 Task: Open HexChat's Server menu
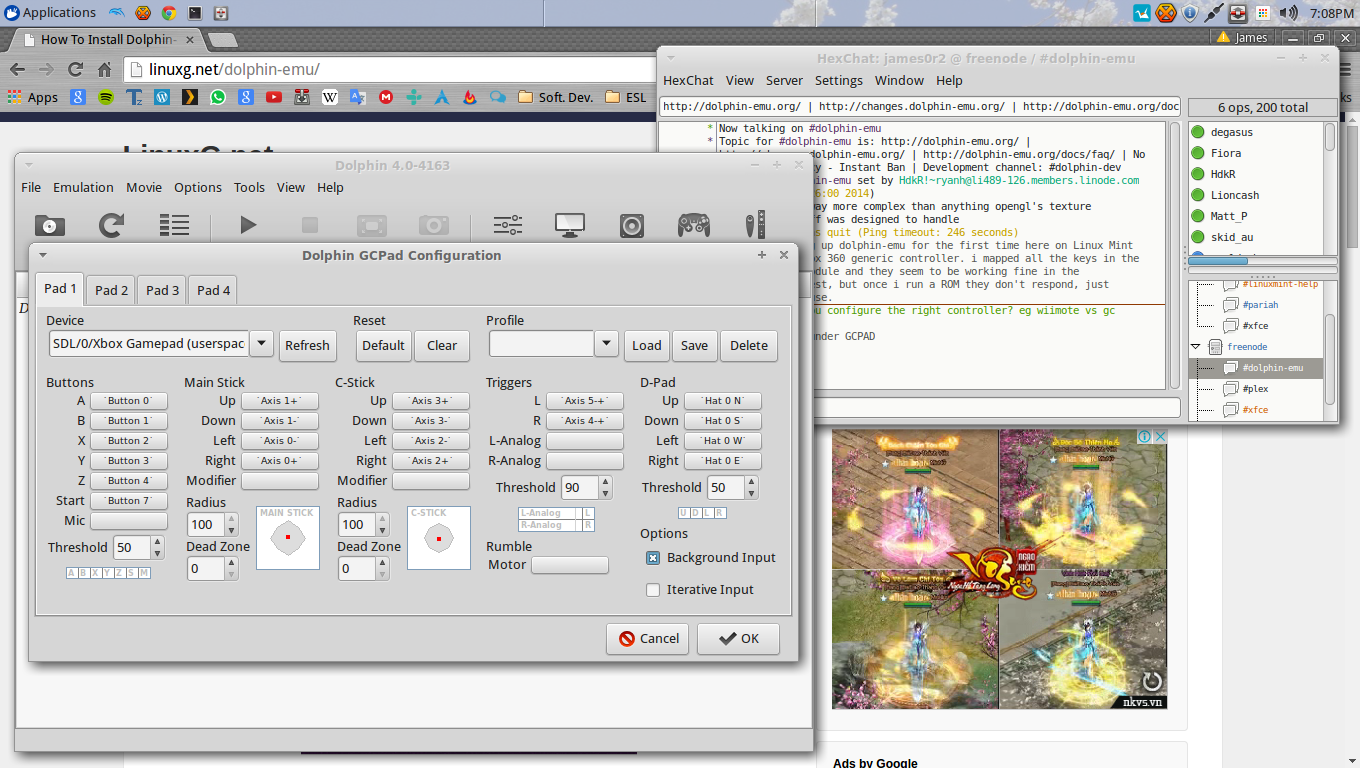point(785,80)
